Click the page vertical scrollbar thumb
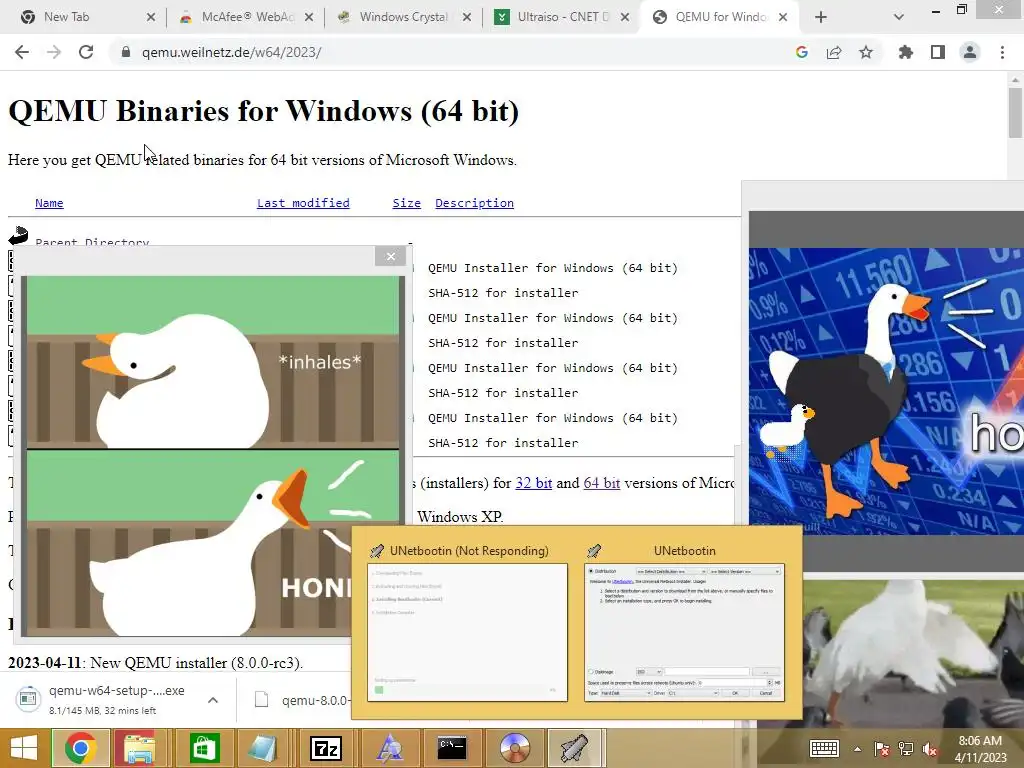The image size is (1024, 768). click(x=1015, y=112)
